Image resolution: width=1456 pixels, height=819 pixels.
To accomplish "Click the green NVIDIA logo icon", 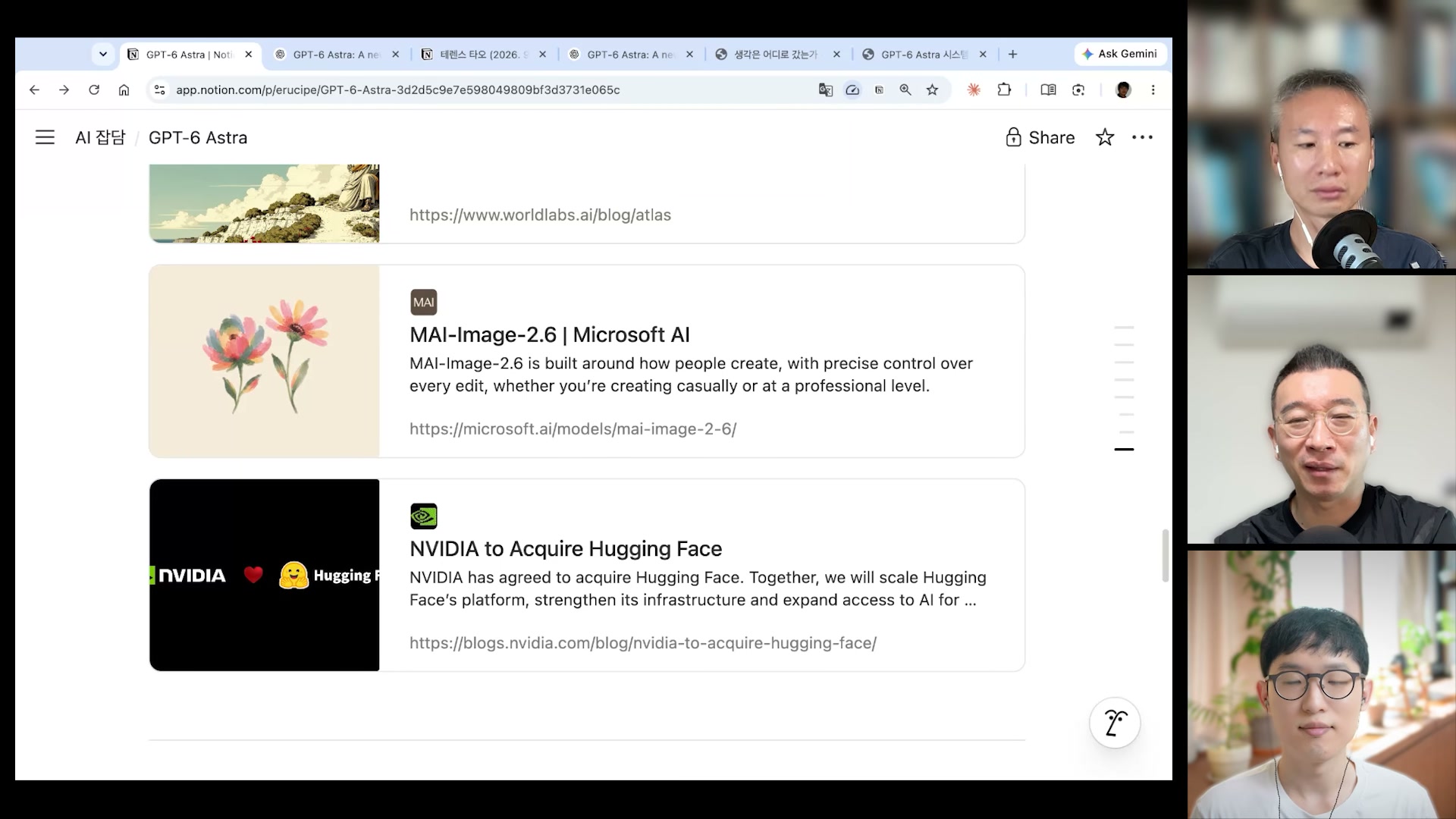I will (x=424, y=516).
